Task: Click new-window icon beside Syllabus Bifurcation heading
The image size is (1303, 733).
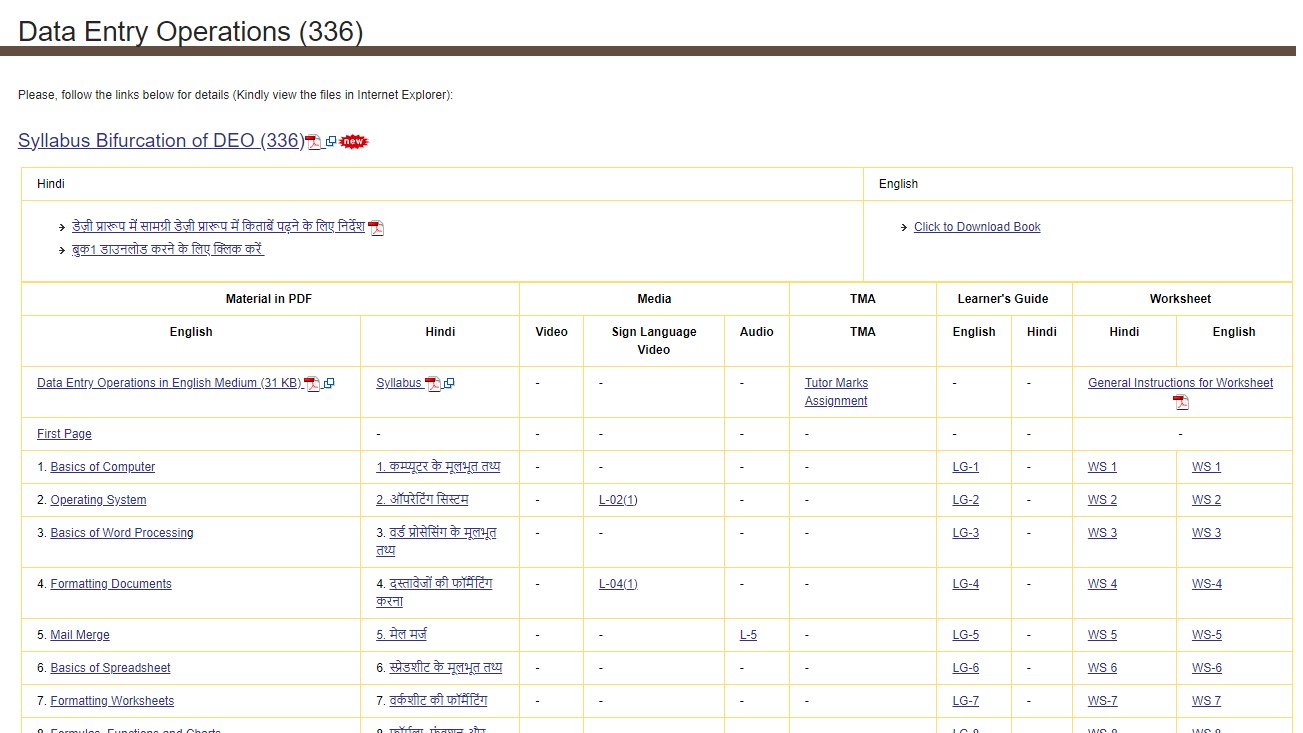Action: pos(331,142)
